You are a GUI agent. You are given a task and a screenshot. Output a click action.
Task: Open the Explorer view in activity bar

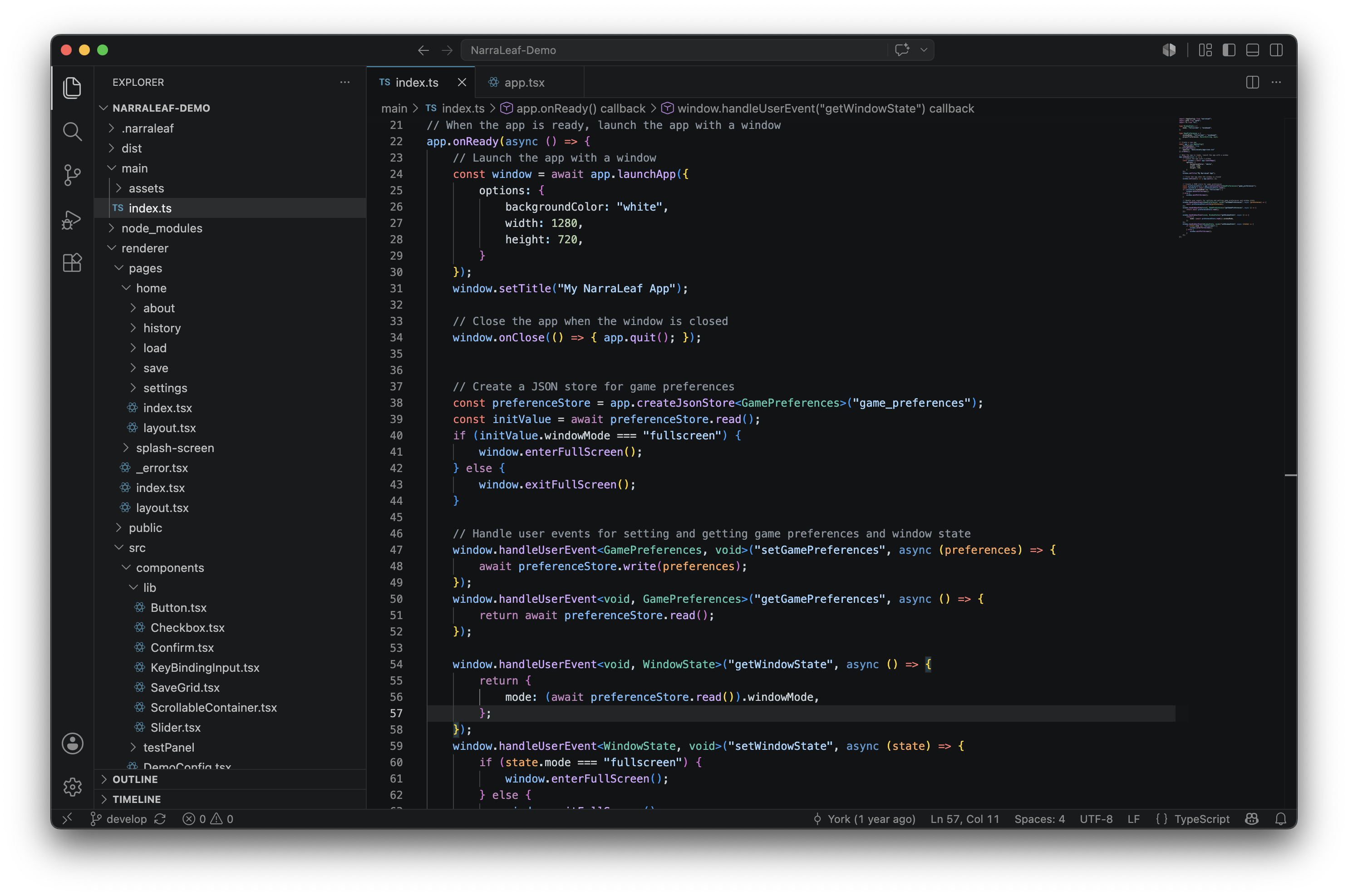click(x=72, y=88)
